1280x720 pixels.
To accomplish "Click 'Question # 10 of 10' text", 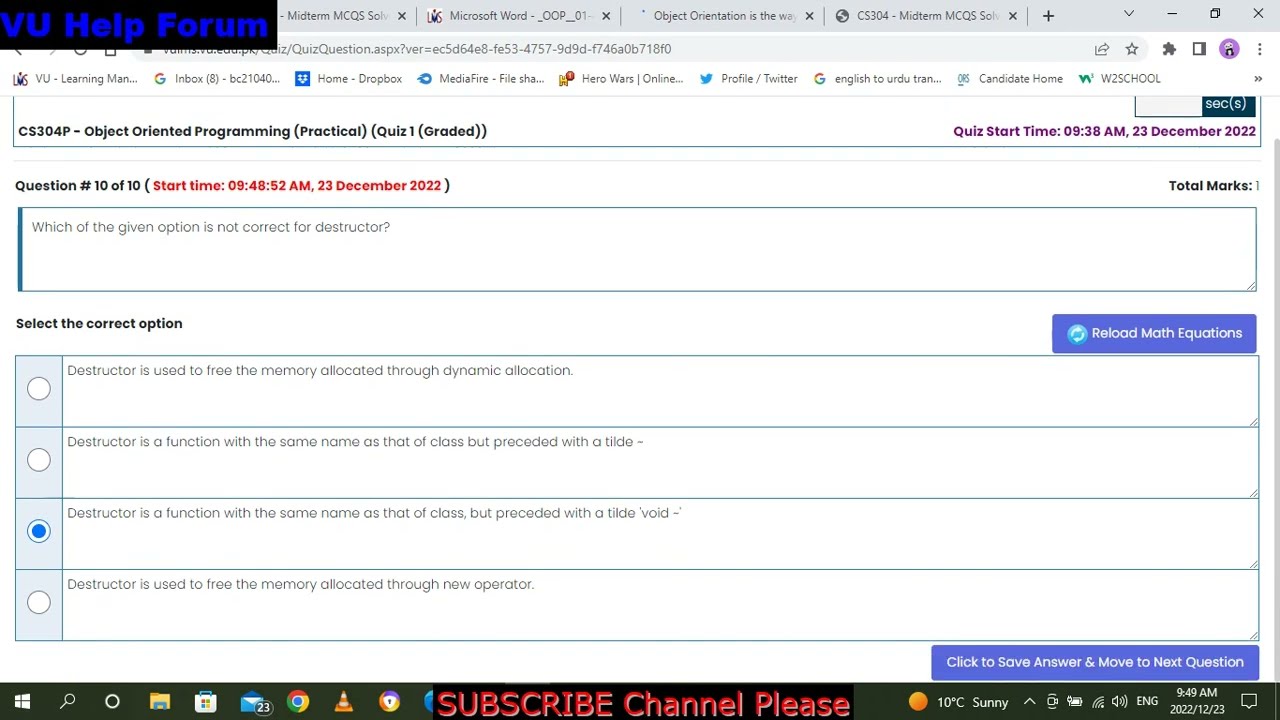I will 78,186.
